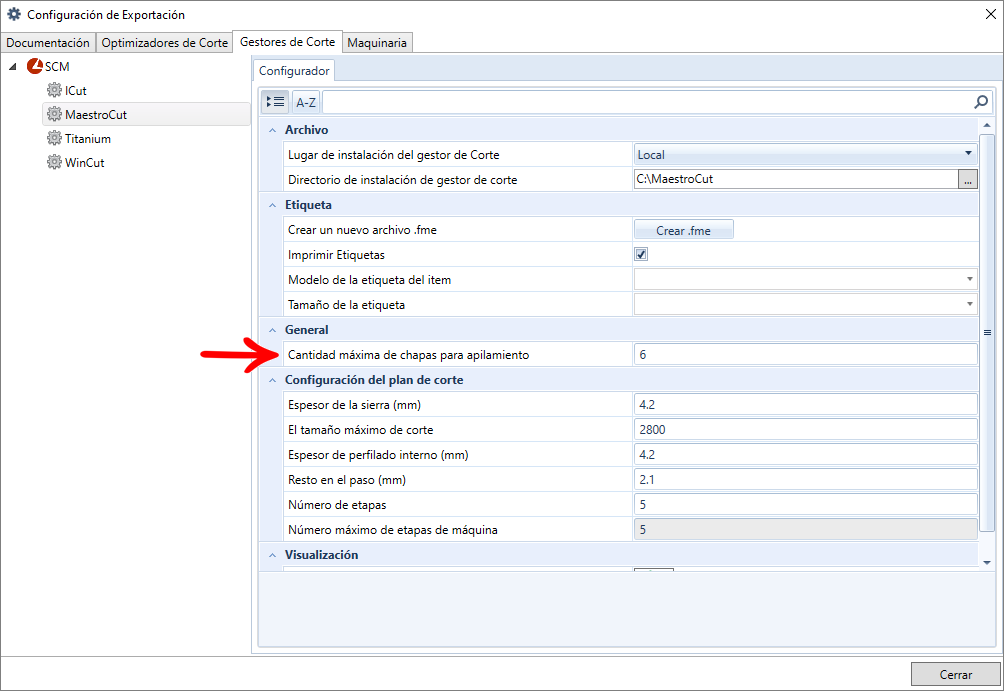Collapse the Visualización section
The width and height of the screenshot is (1004, 691).
(x=273, y=555)
